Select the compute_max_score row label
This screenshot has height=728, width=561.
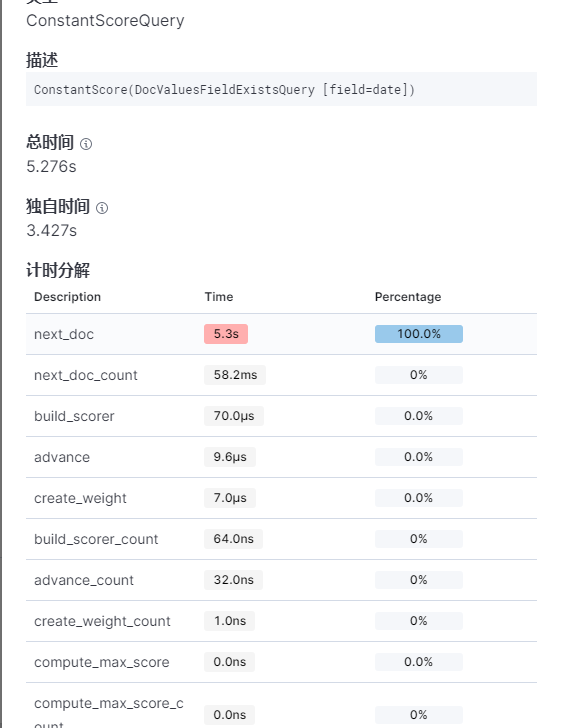102,663
